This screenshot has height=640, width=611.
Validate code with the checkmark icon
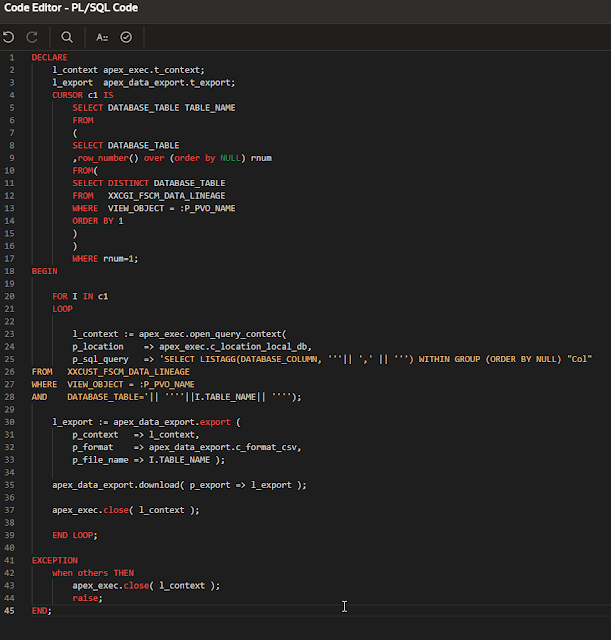(126, 37)
